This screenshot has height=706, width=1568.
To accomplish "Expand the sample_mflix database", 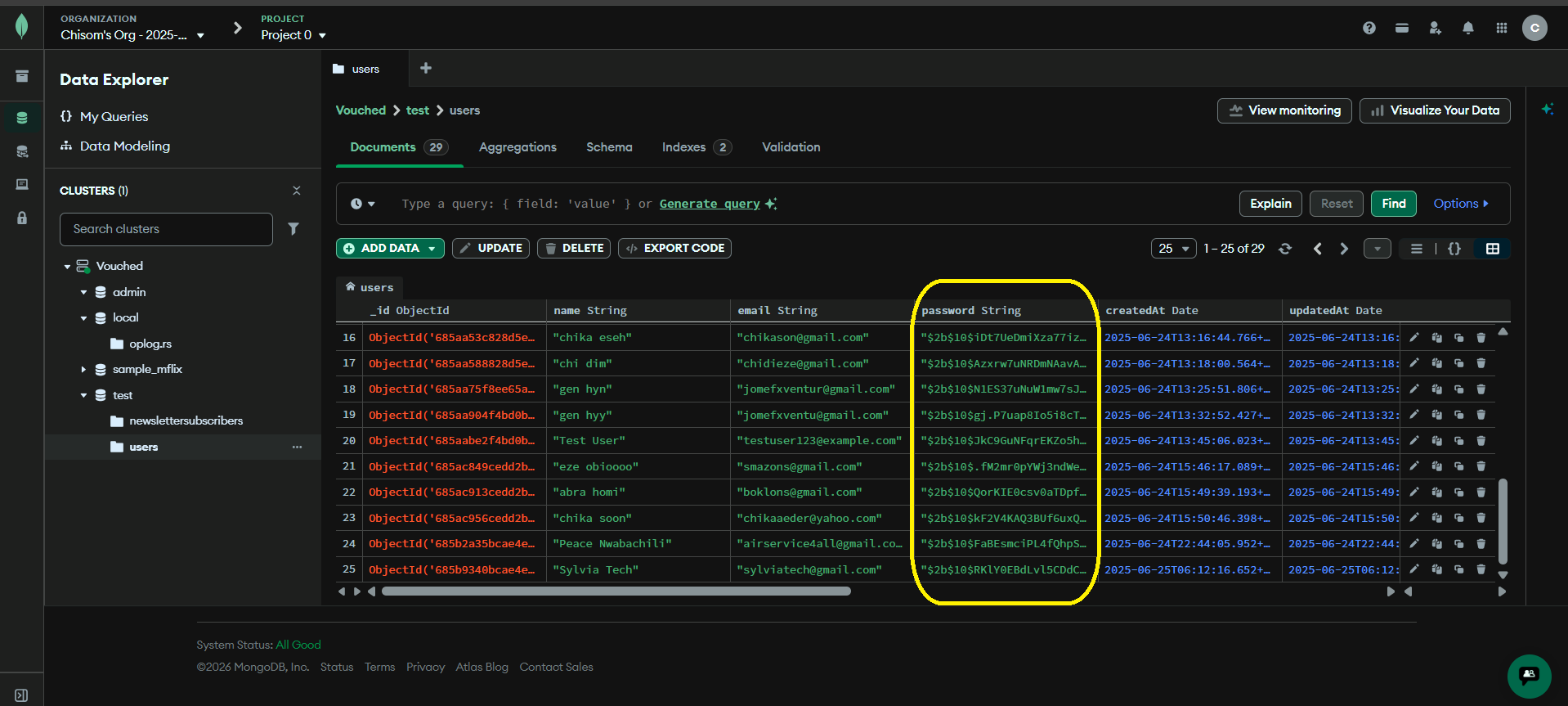I will 83,370.
